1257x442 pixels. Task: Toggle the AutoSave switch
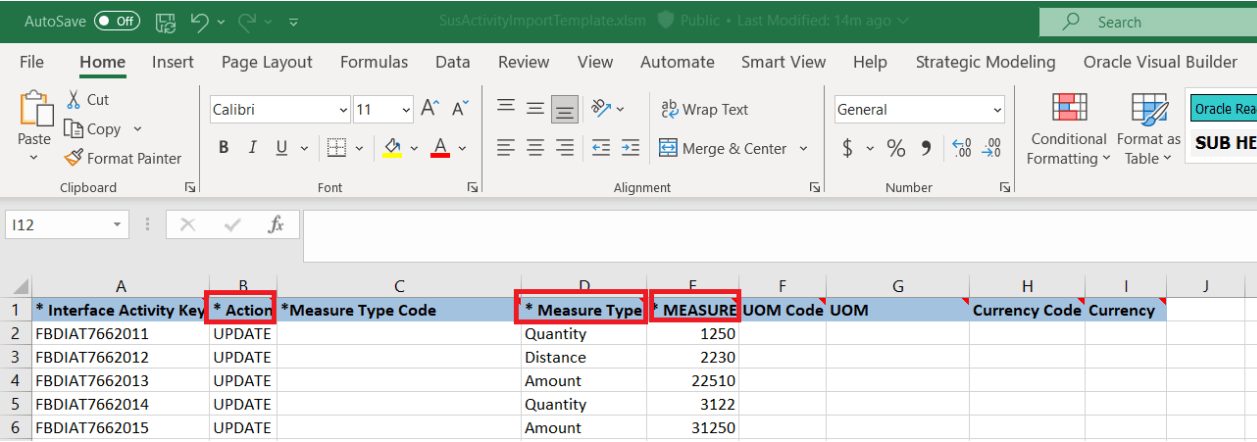(117, 20)
